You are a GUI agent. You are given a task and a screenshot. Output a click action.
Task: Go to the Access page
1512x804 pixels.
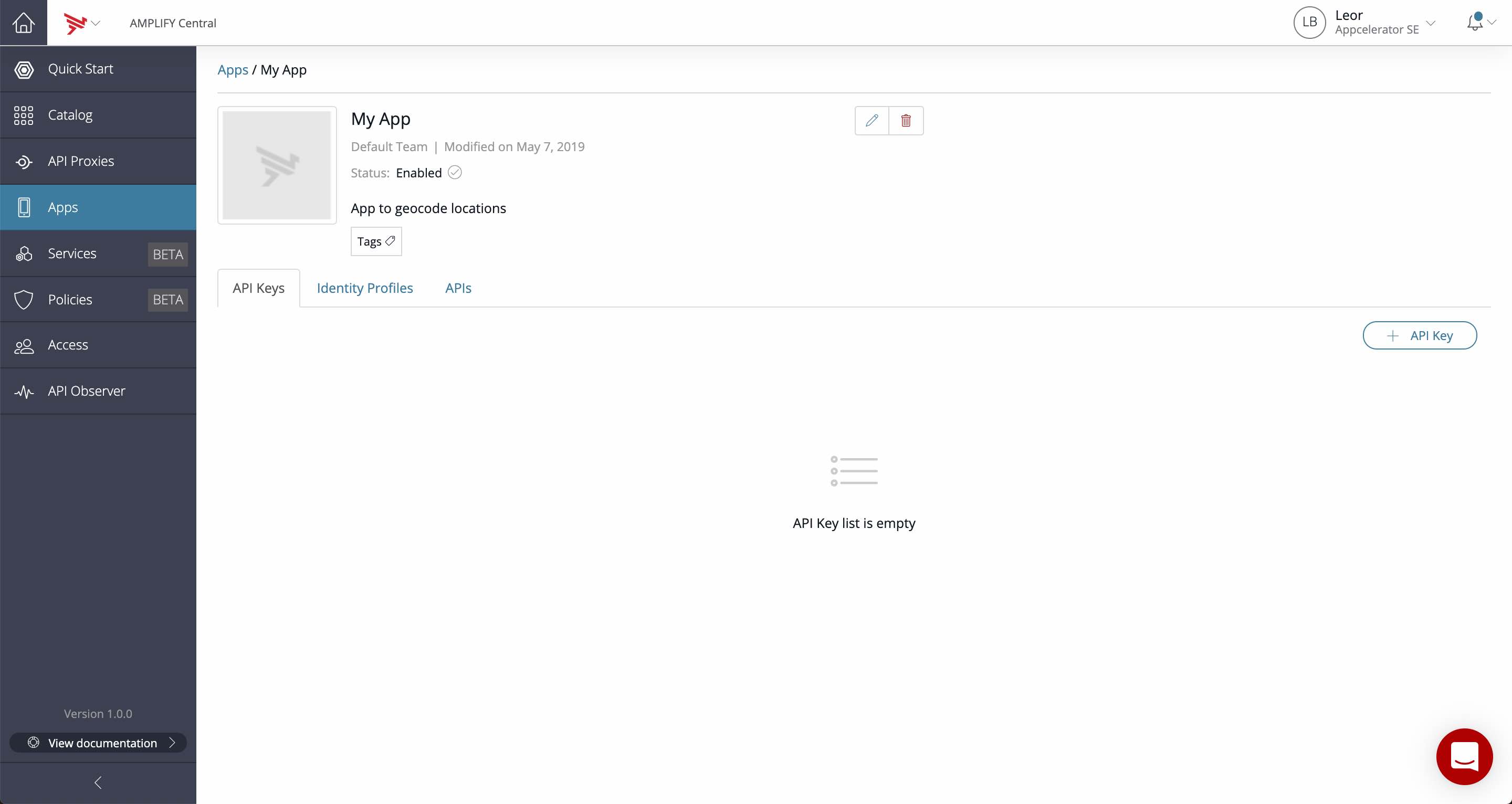98,345
